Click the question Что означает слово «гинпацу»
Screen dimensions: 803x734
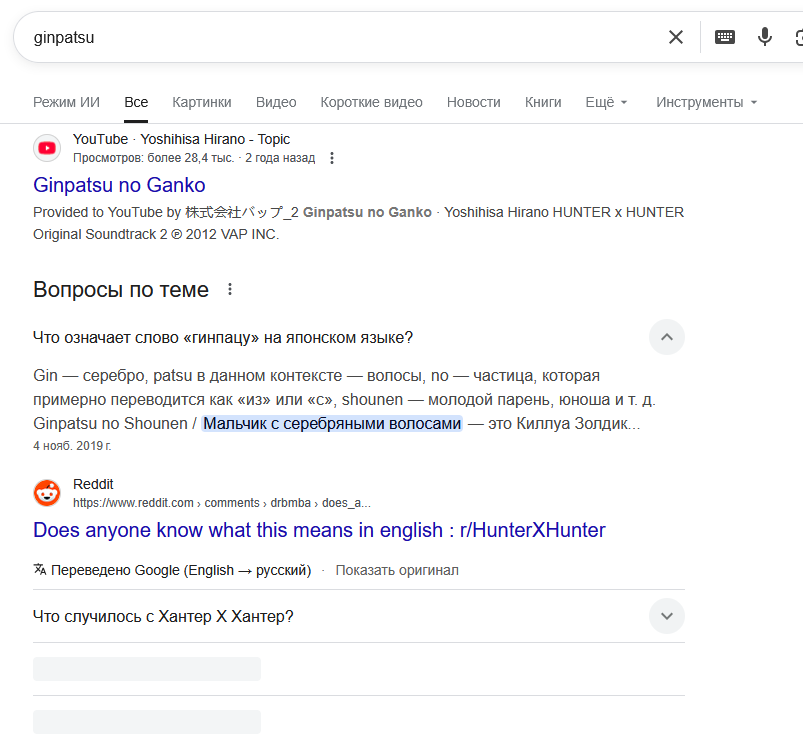[223, 338]
